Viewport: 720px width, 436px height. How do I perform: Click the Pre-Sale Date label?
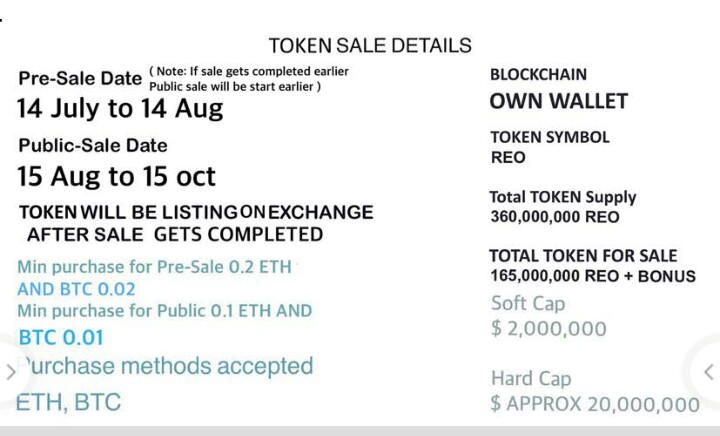coord(80,78)
